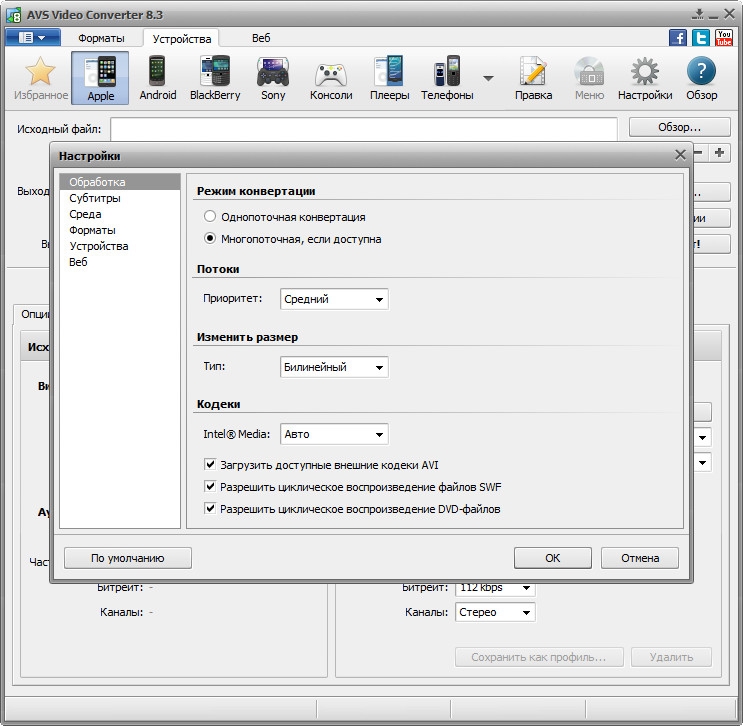Choose the BlackBerry device icon
This screenshot has height=726, width=743.
point(216,77)
